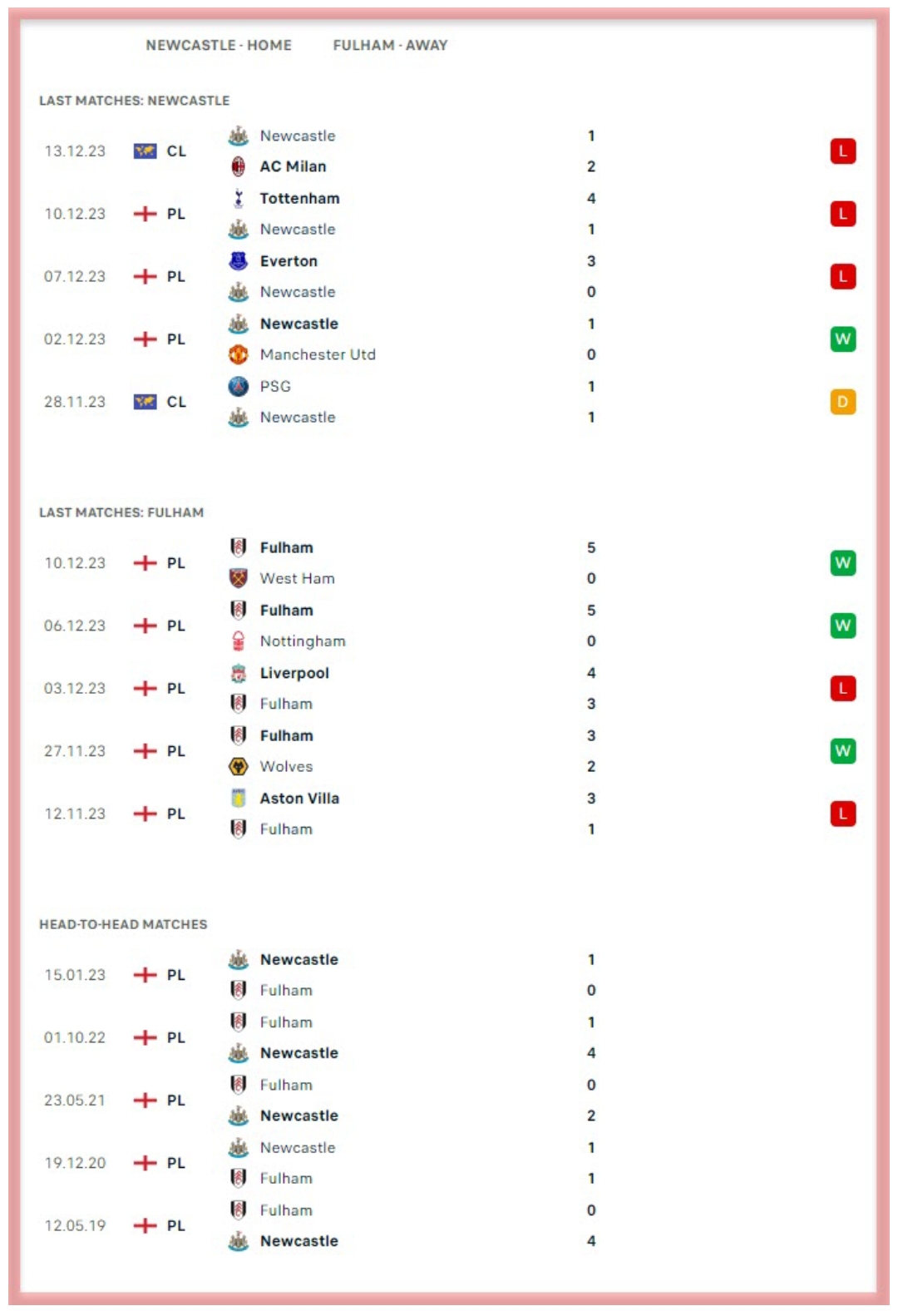
Task: Click the Nottingham club crest
Action: point(239,641)
